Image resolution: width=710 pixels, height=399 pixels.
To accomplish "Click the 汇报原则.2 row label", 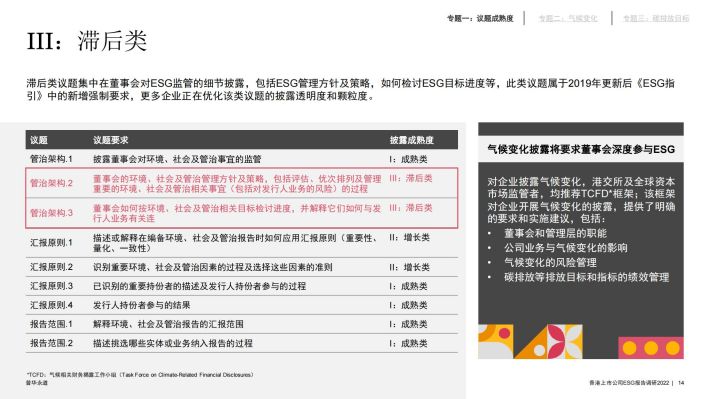I will [x=51, y=267].
